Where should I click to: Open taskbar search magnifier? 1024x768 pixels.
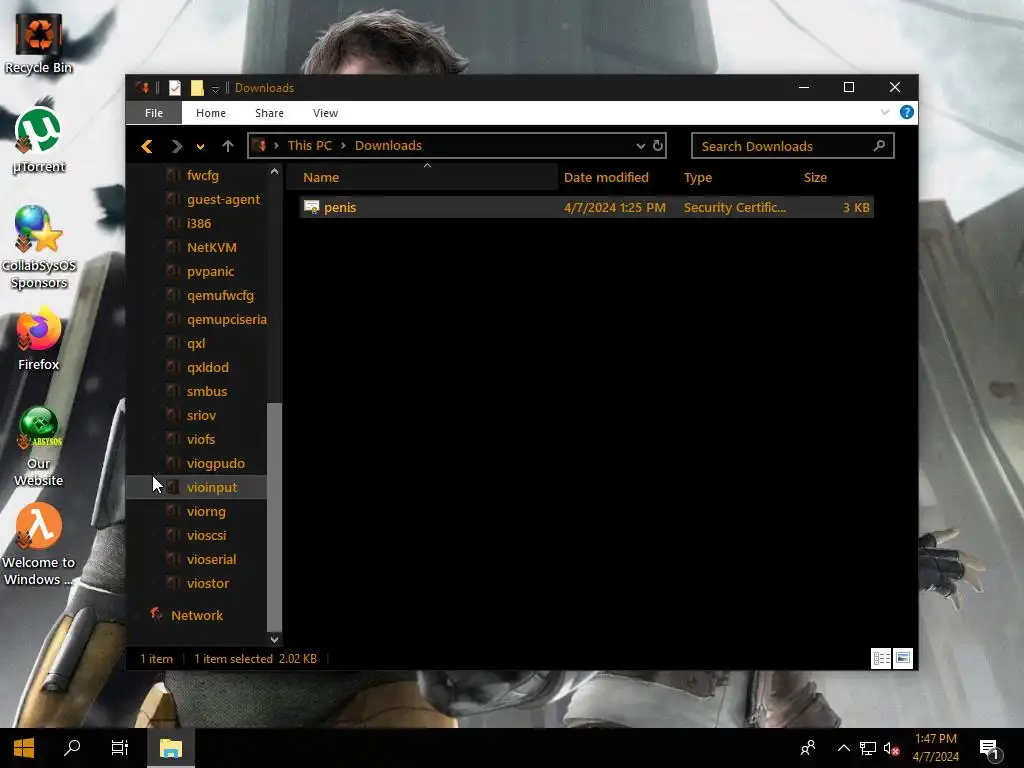click(72, 748)
